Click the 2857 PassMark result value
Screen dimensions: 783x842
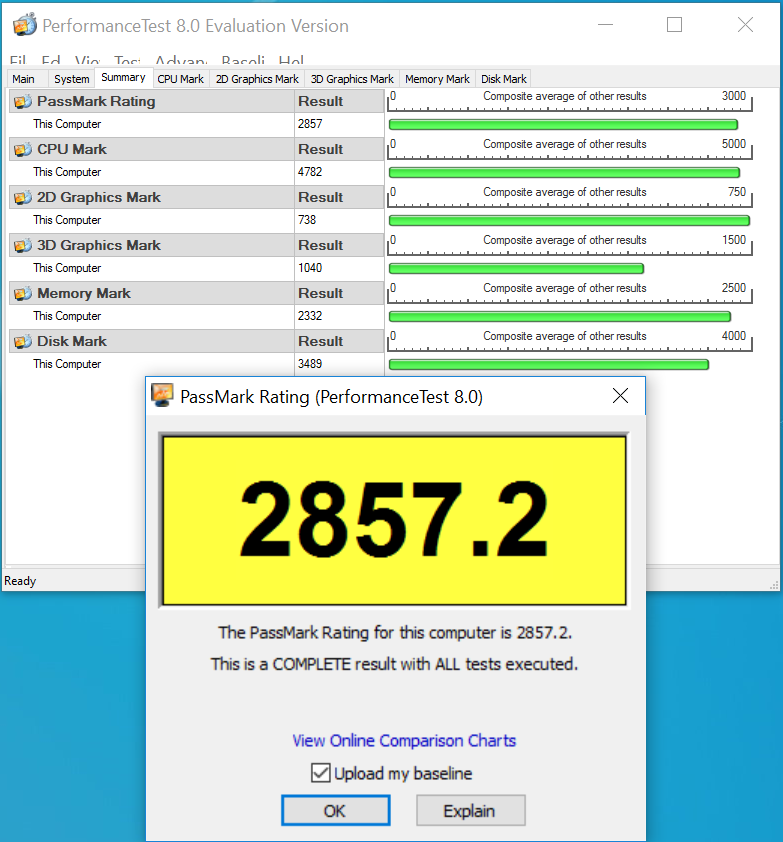click(310, 124)
